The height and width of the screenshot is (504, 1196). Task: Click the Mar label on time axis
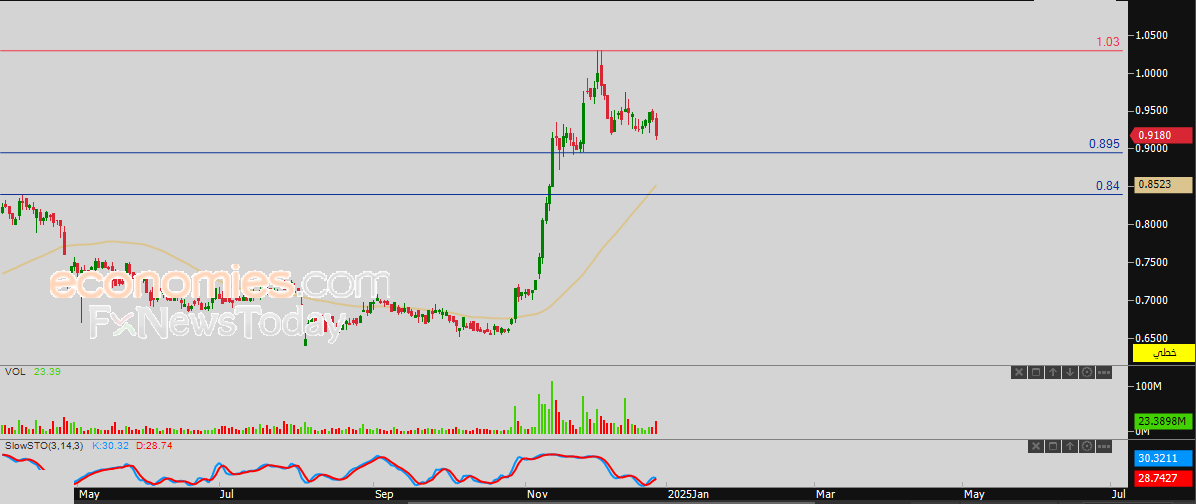pos(826,495)
